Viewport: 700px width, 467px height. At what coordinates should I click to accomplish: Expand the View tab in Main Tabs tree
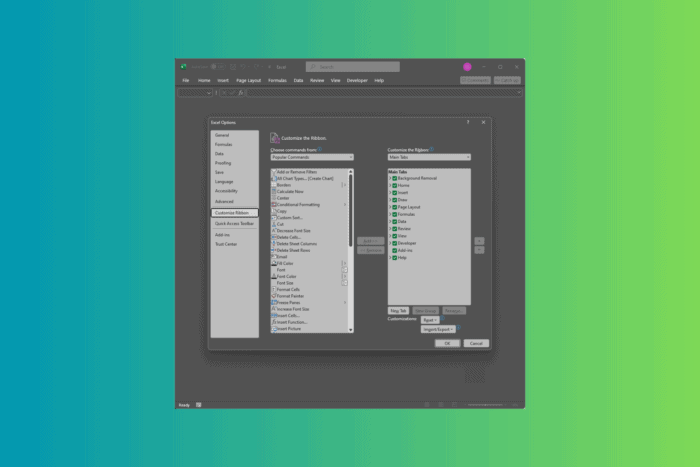tap(390, 236)
